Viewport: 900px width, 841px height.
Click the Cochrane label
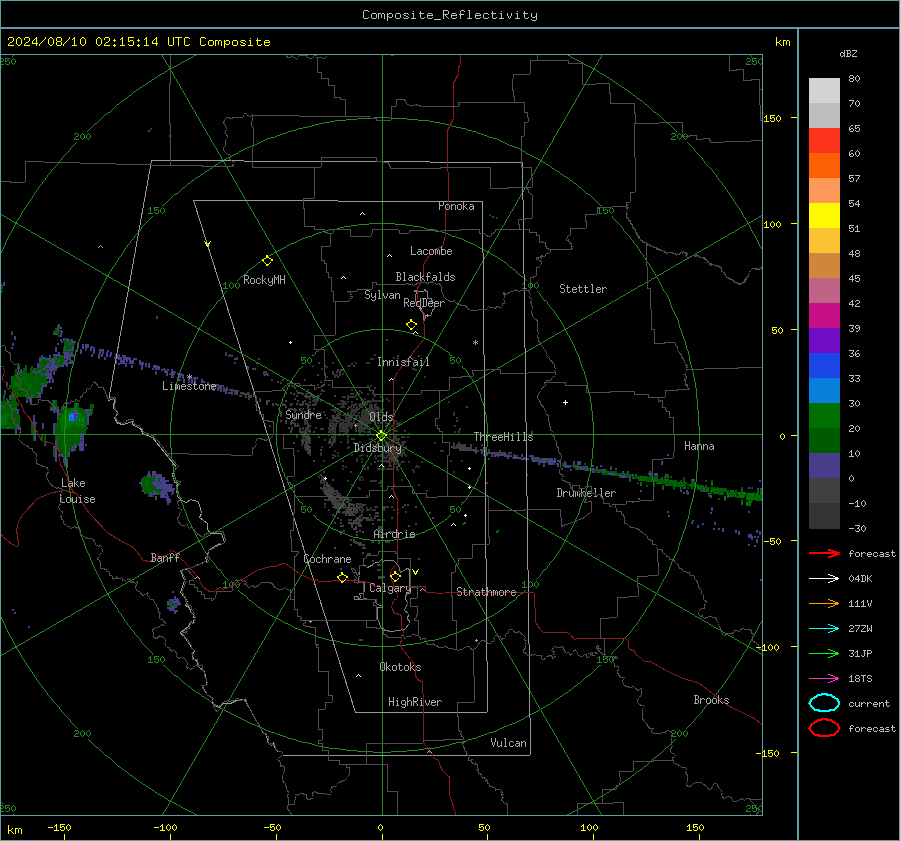327,559
